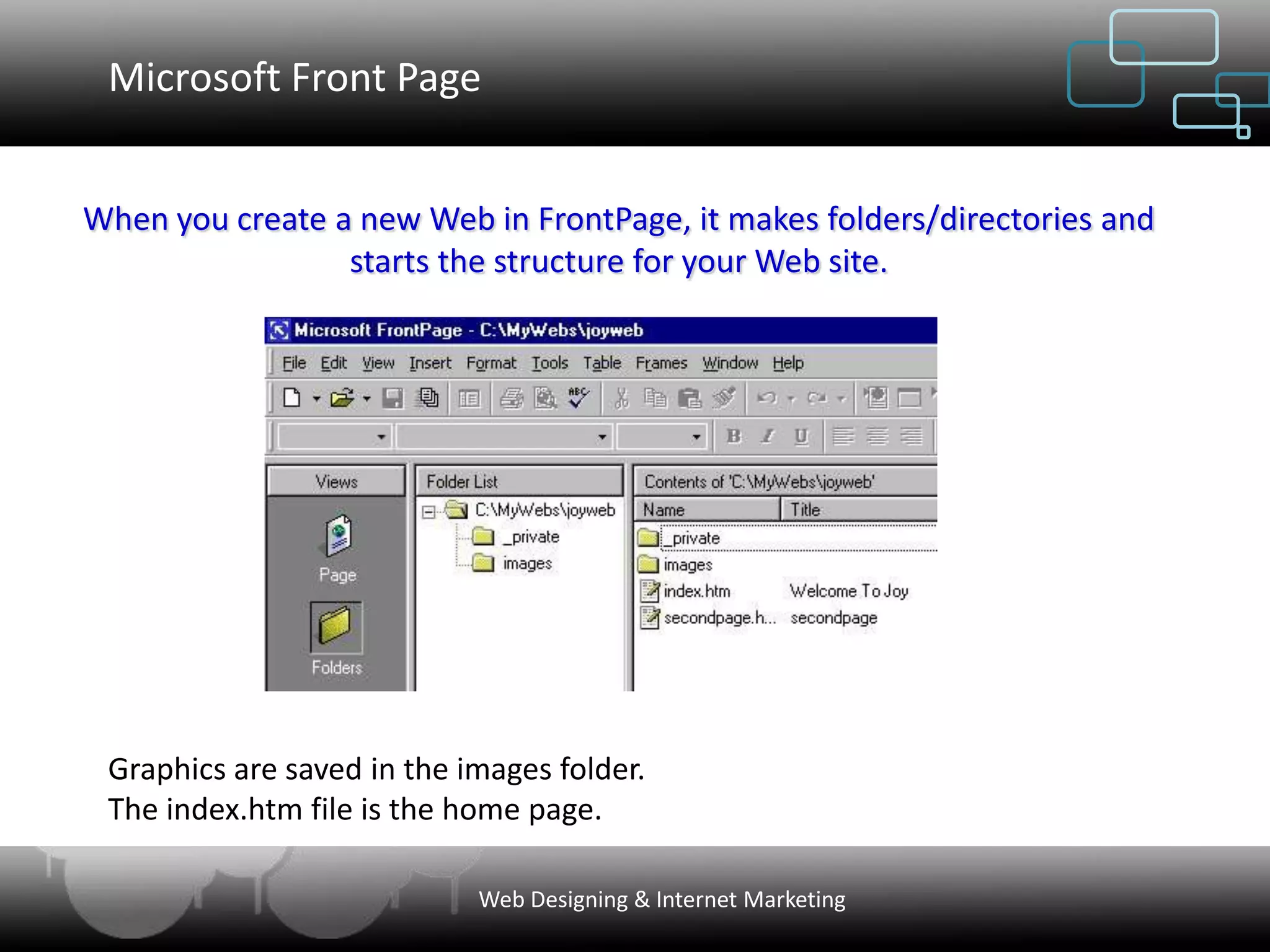The height and width of the screenshot is (952, 1270).
Task: Select _private row in Contents pane
Action: 786,538
